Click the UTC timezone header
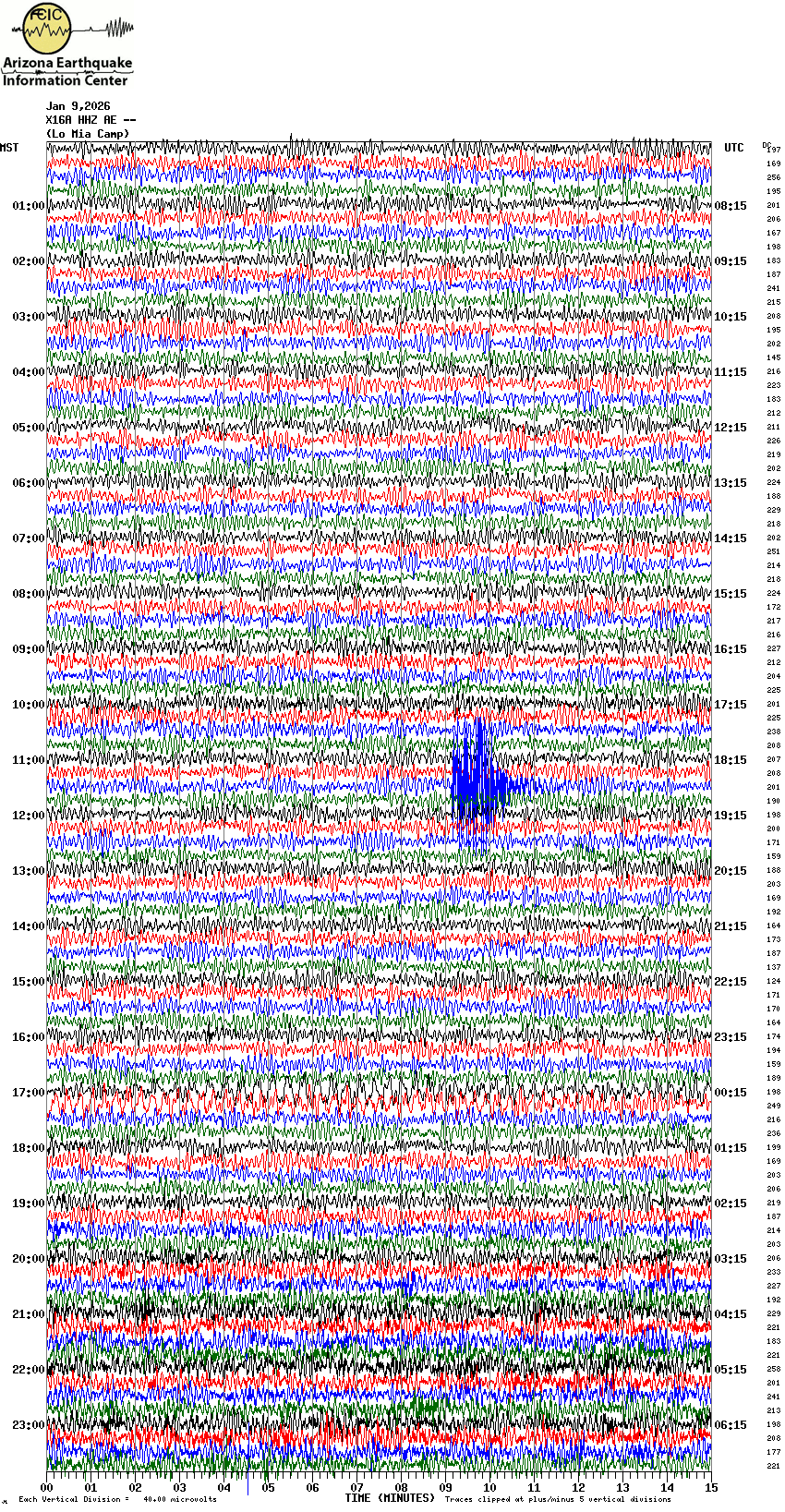The height and width of the screenshot is (1512, 785). (x=733, y=148)
